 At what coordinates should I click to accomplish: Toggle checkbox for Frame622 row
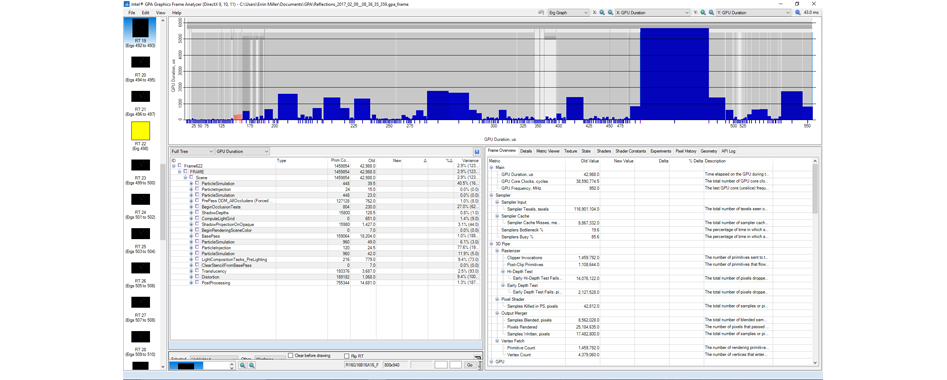tap(179, 166)
